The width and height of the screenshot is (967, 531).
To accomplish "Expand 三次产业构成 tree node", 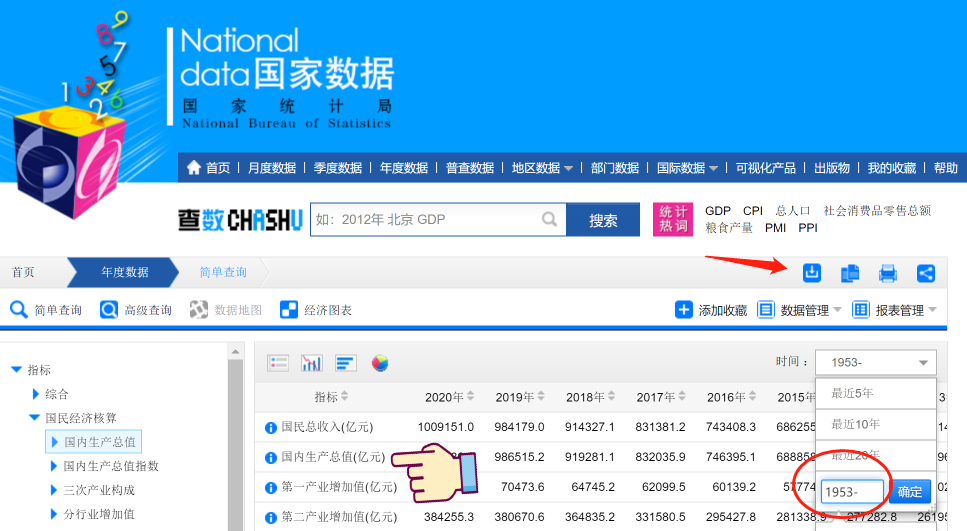I will [54, 490].
